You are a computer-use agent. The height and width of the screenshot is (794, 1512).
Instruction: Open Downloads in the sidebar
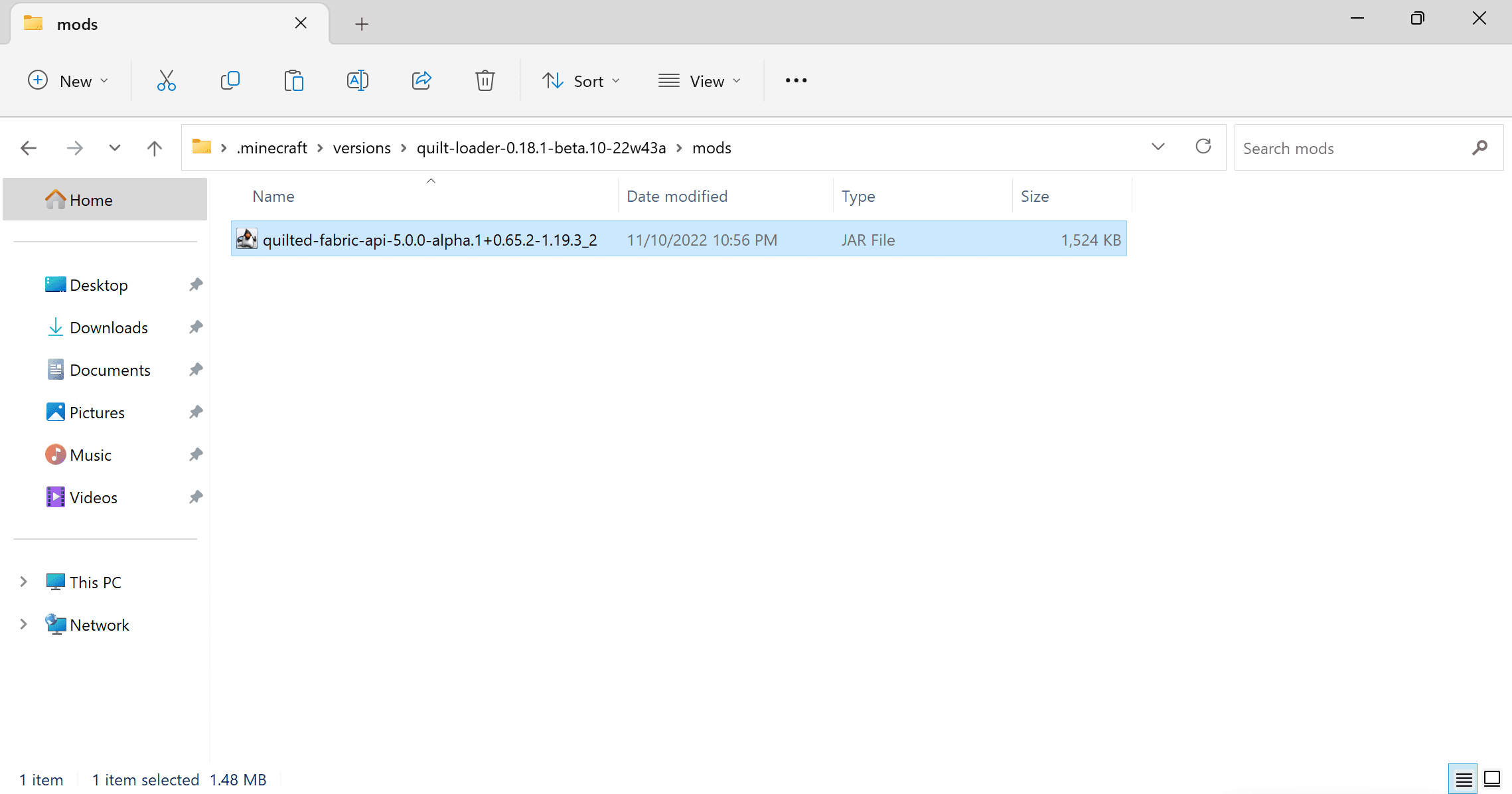pos(109,327)
